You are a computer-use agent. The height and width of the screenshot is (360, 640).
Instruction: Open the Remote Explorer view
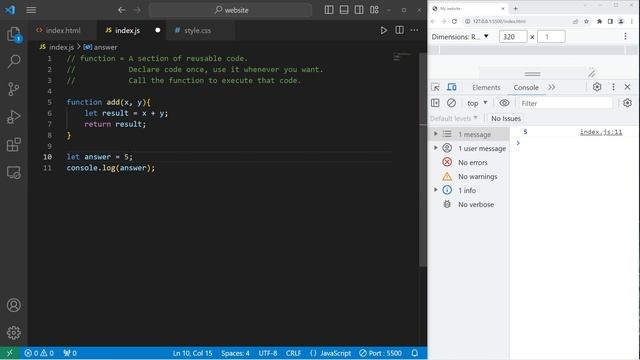13,172
